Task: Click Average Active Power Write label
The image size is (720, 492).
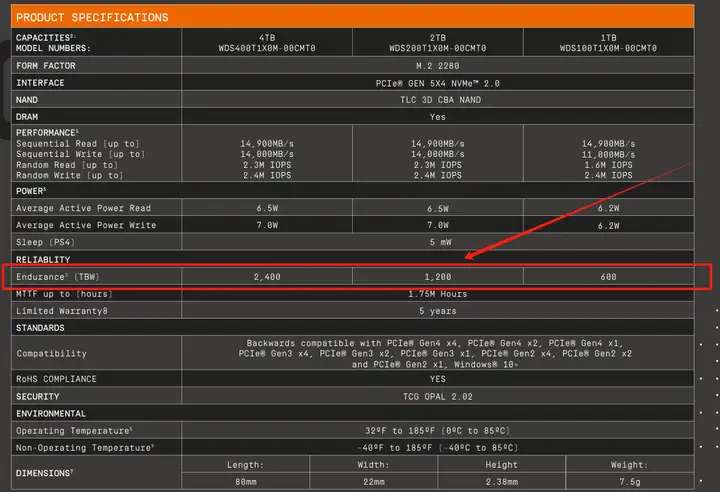Action: coord(86,225)
